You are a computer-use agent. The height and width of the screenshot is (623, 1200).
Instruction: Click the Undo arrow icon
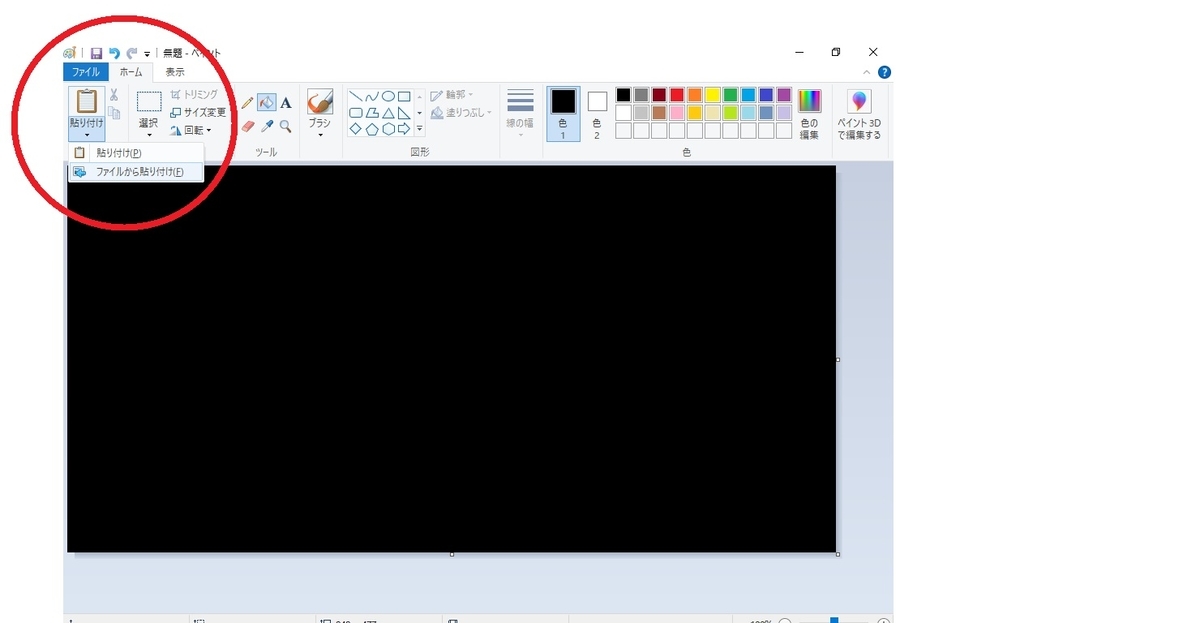click(x=114, y=53)
